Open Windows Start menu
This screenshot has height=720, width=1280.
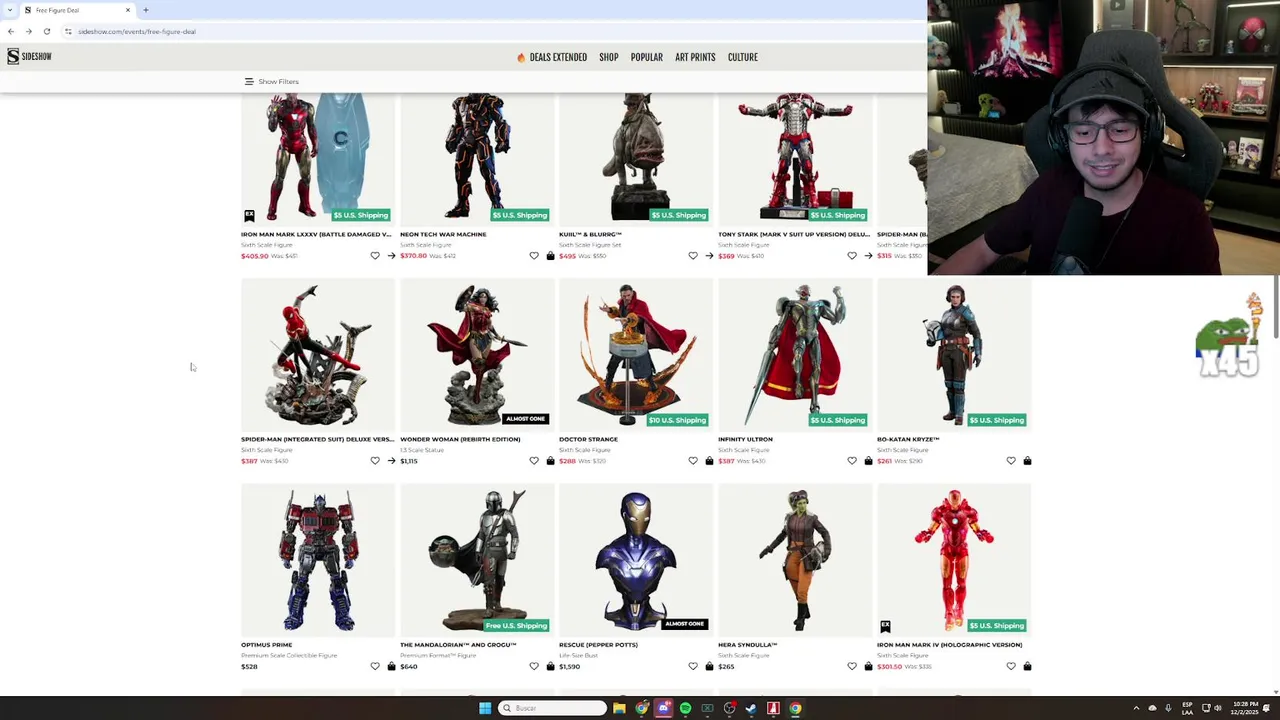pos(485,708)
